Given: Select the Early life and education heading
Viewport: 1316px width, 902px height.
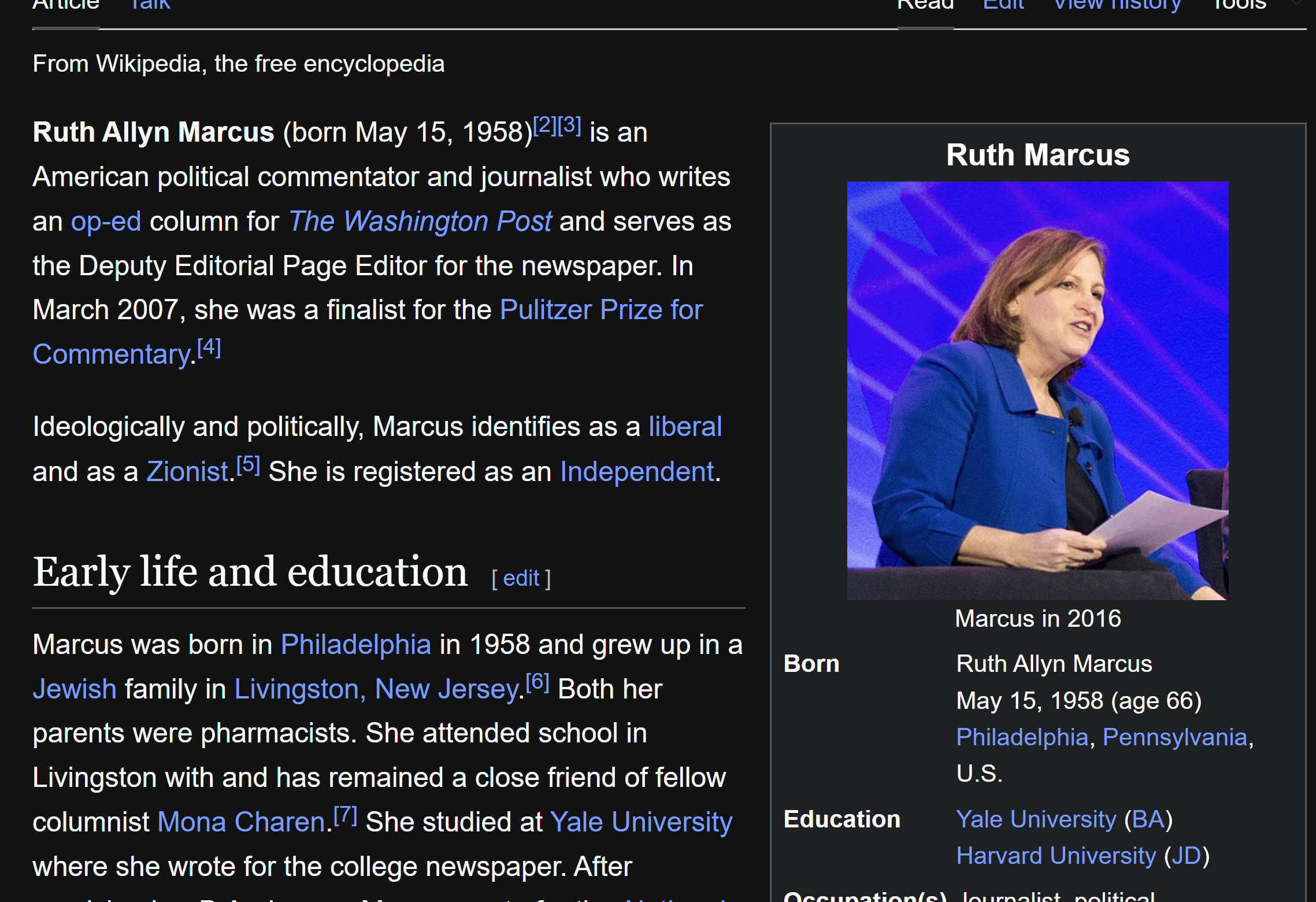Looking at the screenshot, I should (x=250, y=572).
